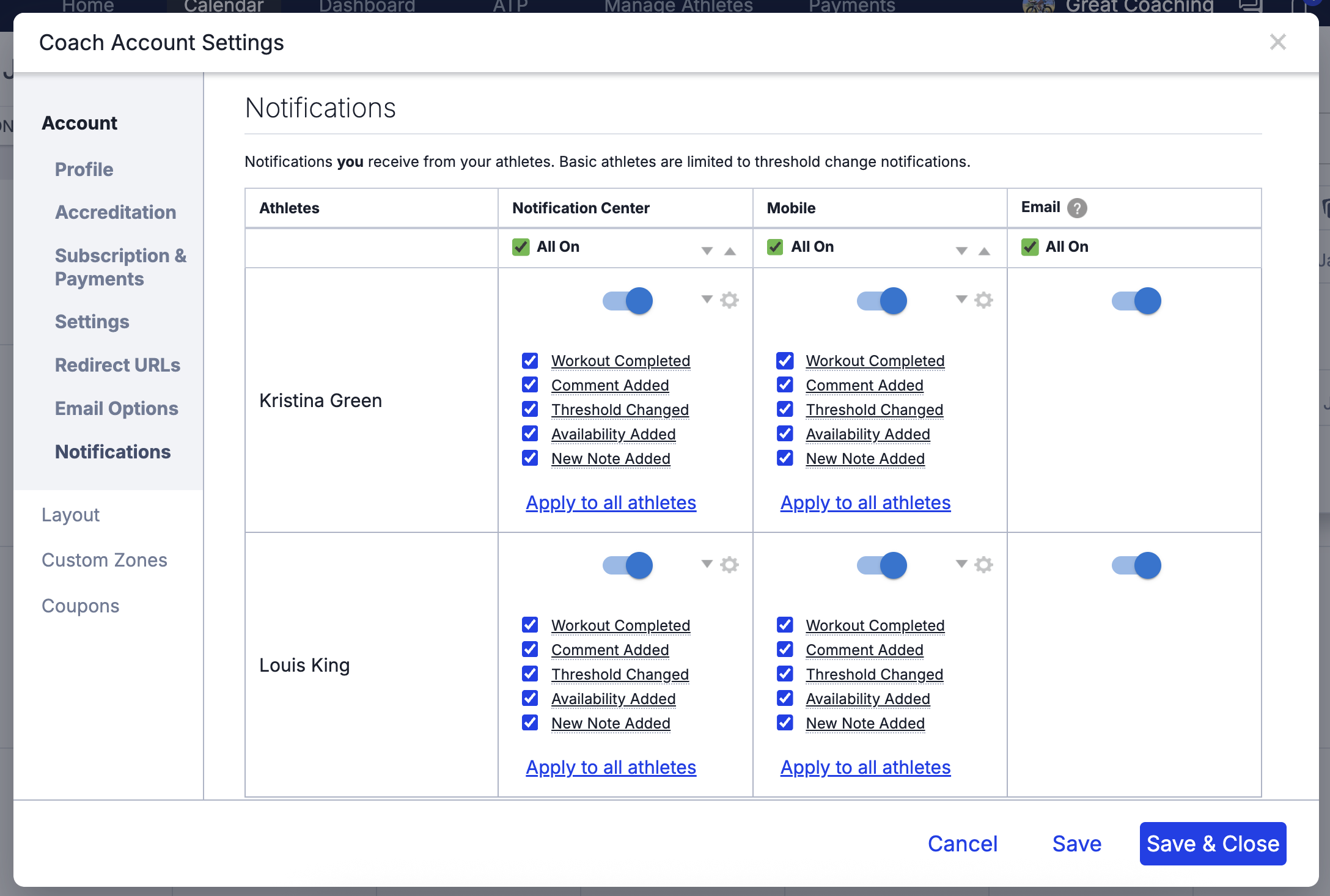
Task: Click the Email help question mark icon
Action: click(x=1077, y=208)
